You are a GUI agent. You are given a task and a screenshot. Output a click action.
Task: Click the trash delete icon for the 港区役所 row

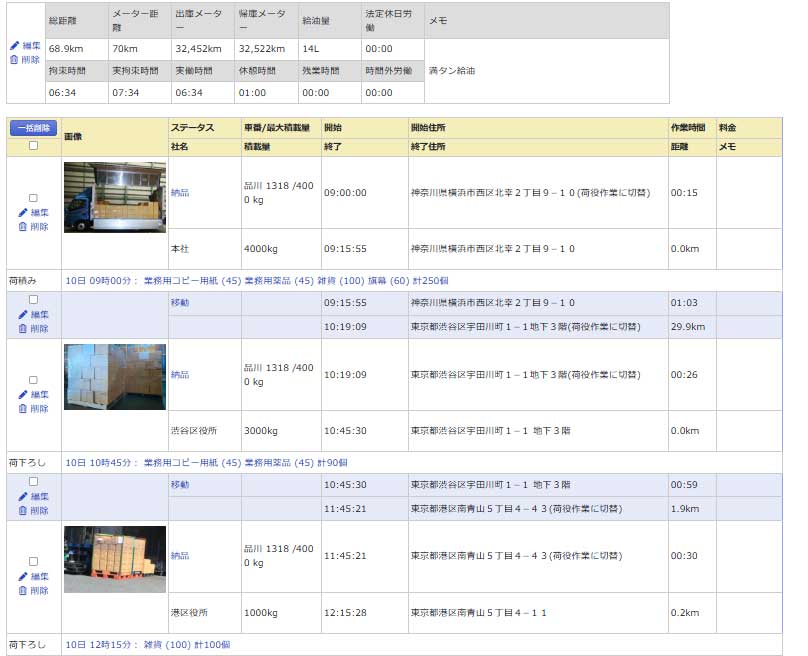pos(23,591)
